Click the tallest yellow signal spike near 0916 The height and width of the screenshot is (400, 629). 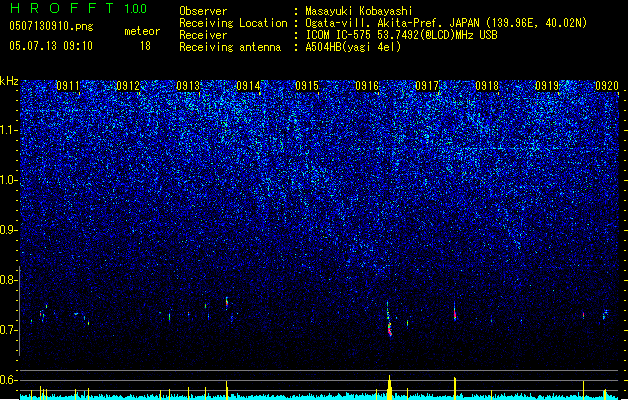coord(389,388)
